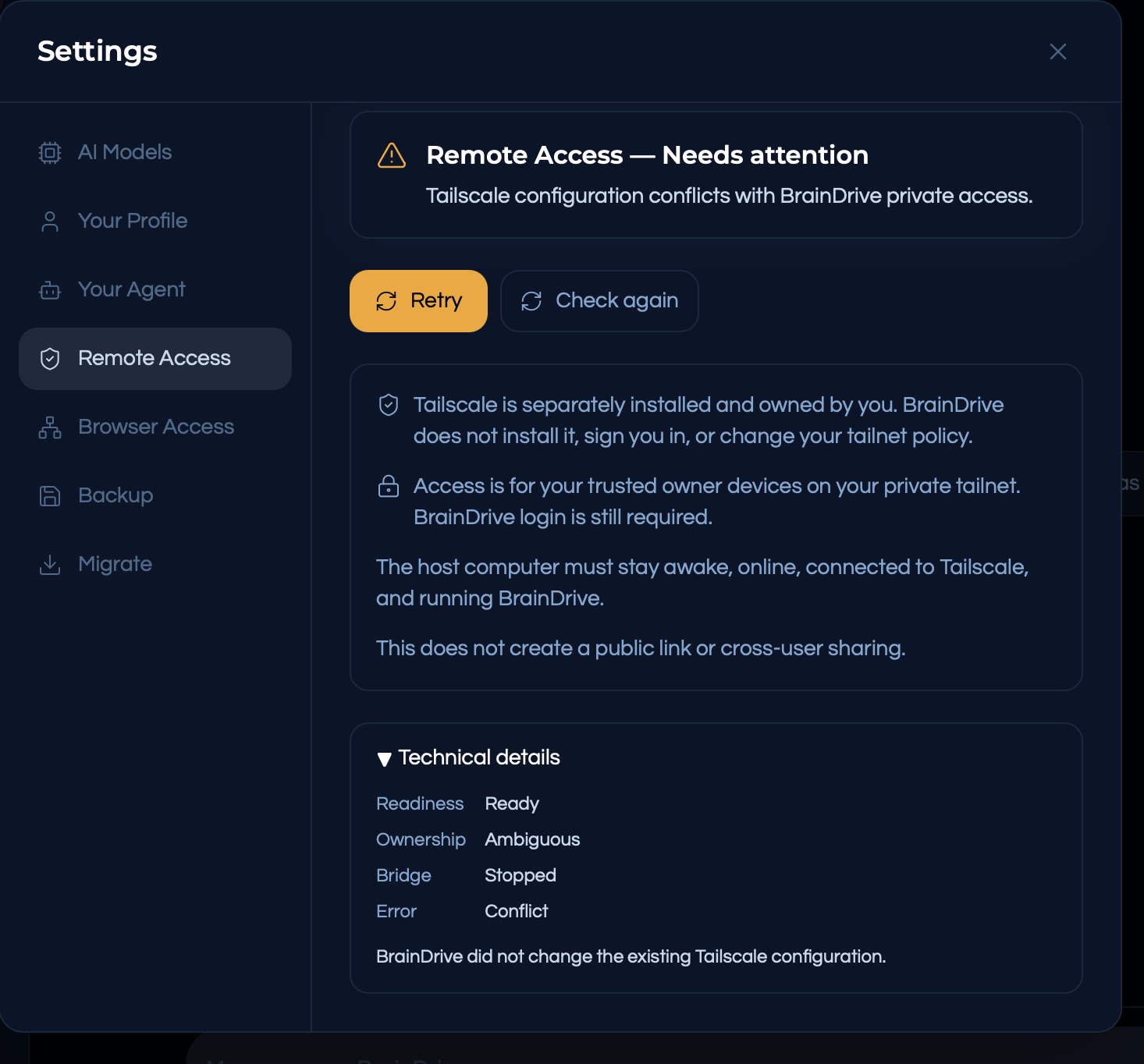This screenshot has width=1144, height=1064.
Task: Click the Browser Access network icon
Action: point(50,427)
